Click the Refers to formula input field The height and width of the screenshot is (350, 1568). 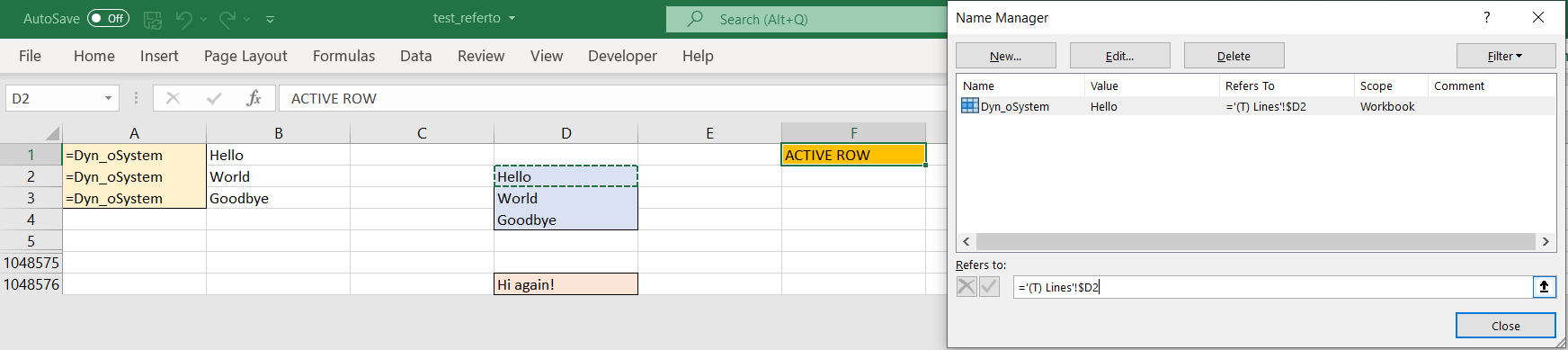(1272, 287)
